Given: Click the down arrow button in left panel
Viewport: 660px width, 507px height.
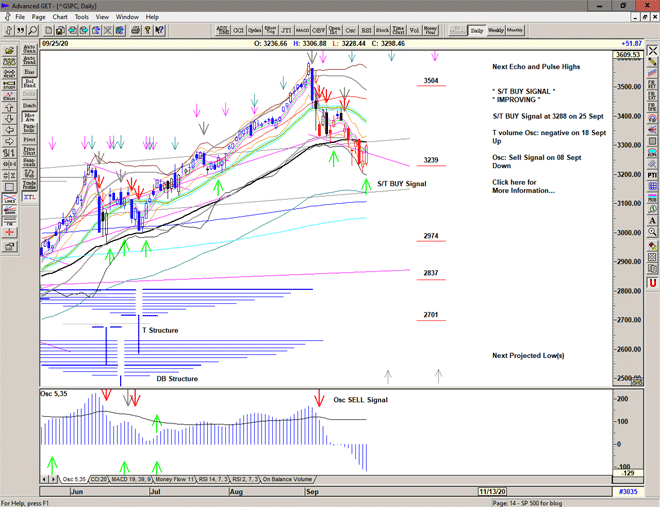Looking at the screenshot, I should pyautogui.click(x=9, y=119).
